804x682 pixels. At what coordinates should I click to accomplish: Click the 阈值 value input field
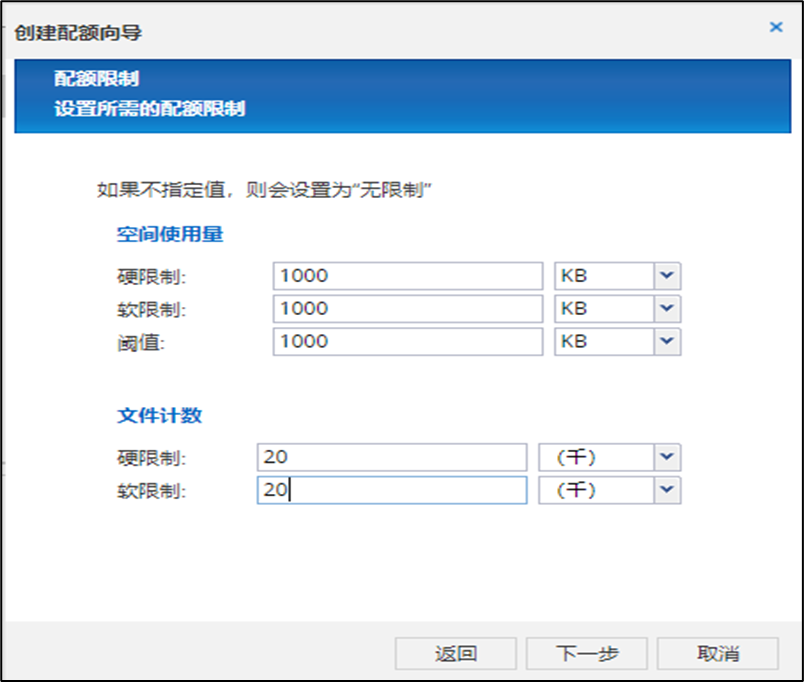[407, 341]
